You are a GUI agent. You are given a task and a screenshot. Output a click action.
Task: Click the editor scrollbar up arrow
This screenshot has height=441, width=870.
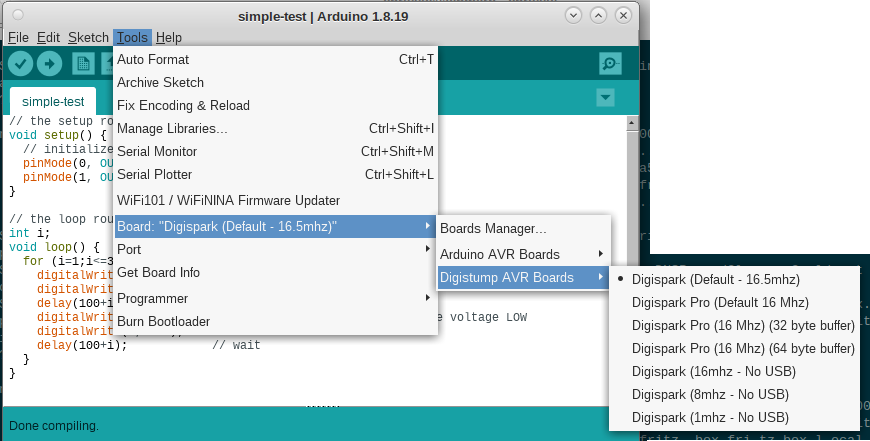pyautogui.click(x=632, y=123)
